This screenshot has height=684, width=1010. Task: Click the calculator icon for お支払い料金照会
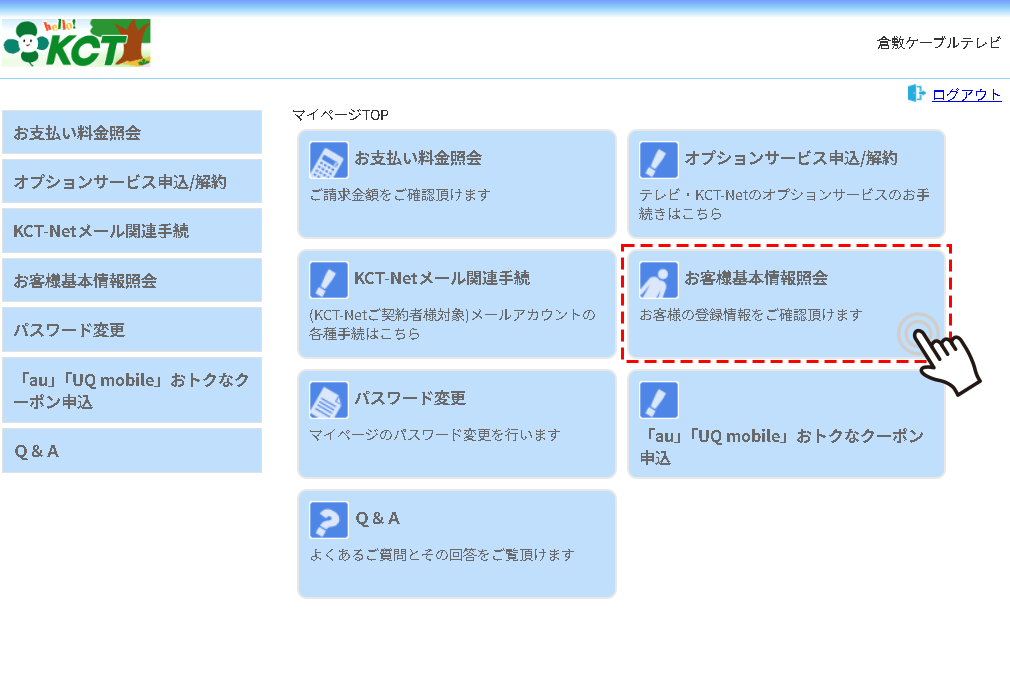pyautogui.click(x=329, y=160)
